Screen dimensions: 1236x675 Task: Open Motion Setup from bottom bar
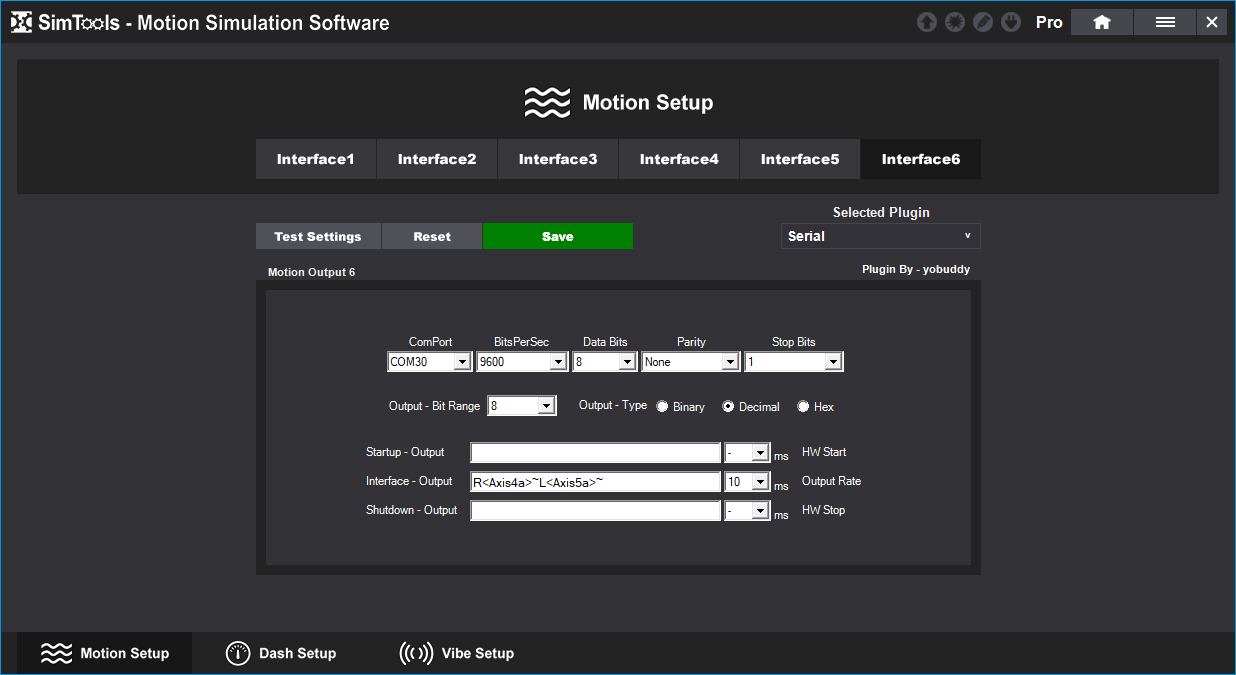point(104,653)
